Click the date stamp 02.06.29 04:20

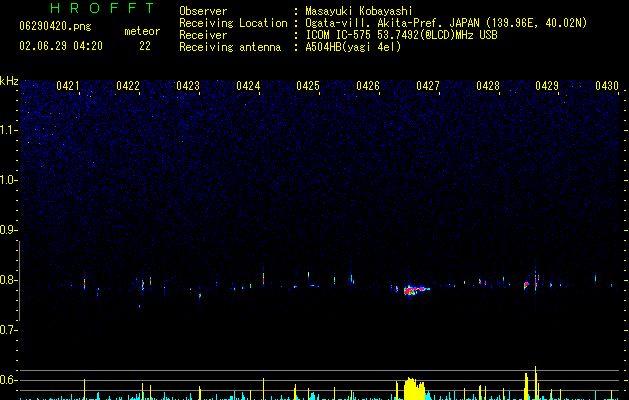[61, 46]
